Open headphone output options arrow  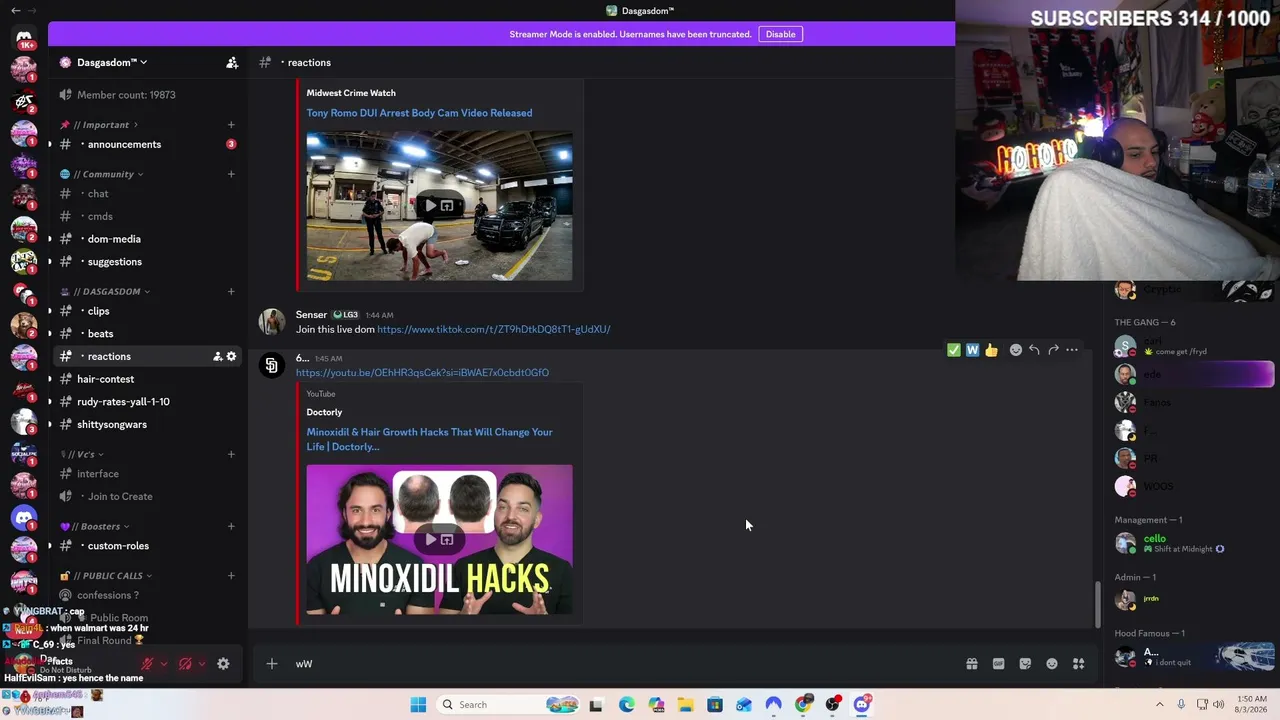(x=201, y=663)
